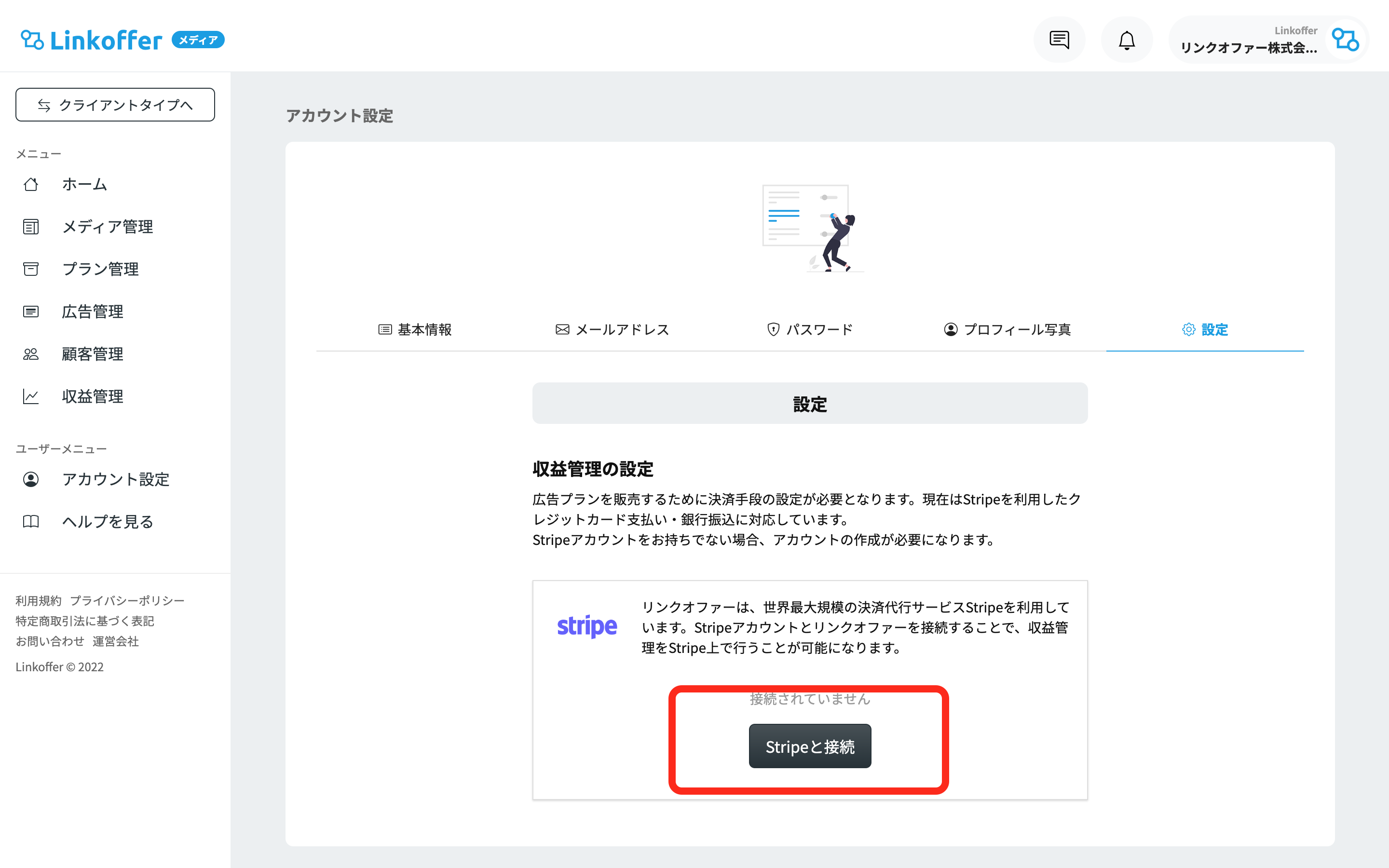Click the people icon beside 顧客管理
This screenshot has height=868, width=1389.
click(x=31, y=354)
